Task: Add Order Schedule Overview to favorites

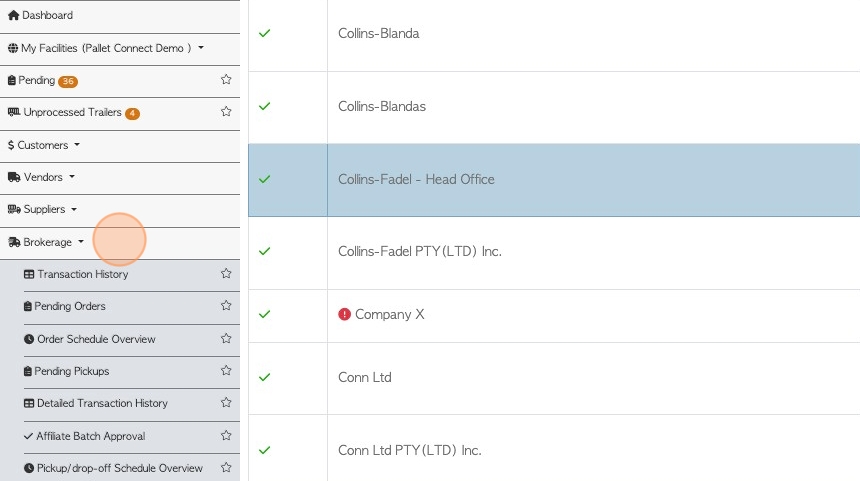Action: tap(226, 338)
